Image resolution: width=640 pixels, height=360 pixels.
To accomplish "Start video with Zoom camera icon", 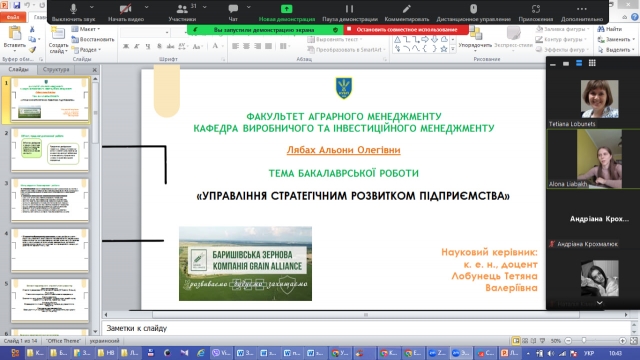I will (126, 12).
